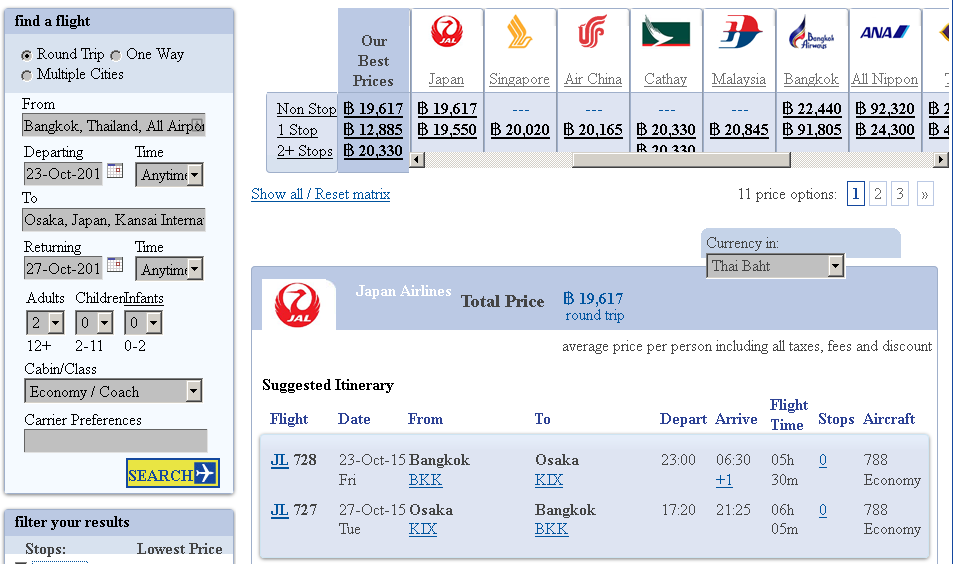Go to results page 1
Screen dimensions: 955x564
point(856,194)
